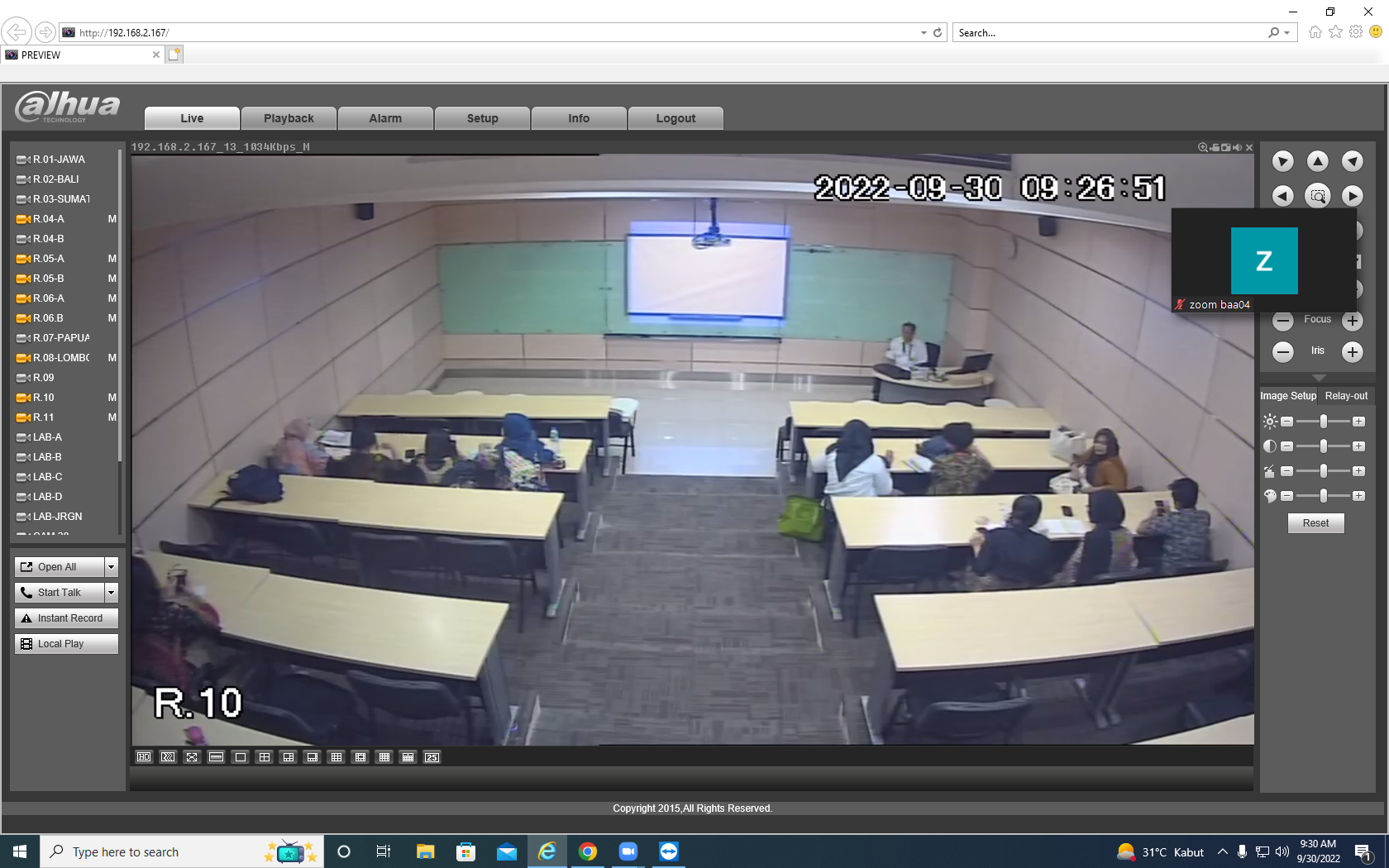The width and height of the screenshot is (1389, 868).
Task: Select the Image Setup tab
Action: point(1288,396)
